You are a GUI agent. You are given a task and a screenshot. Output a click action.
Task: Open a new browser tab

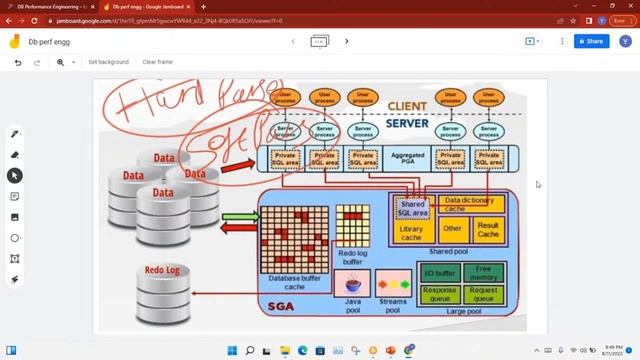tap(203, 7)
